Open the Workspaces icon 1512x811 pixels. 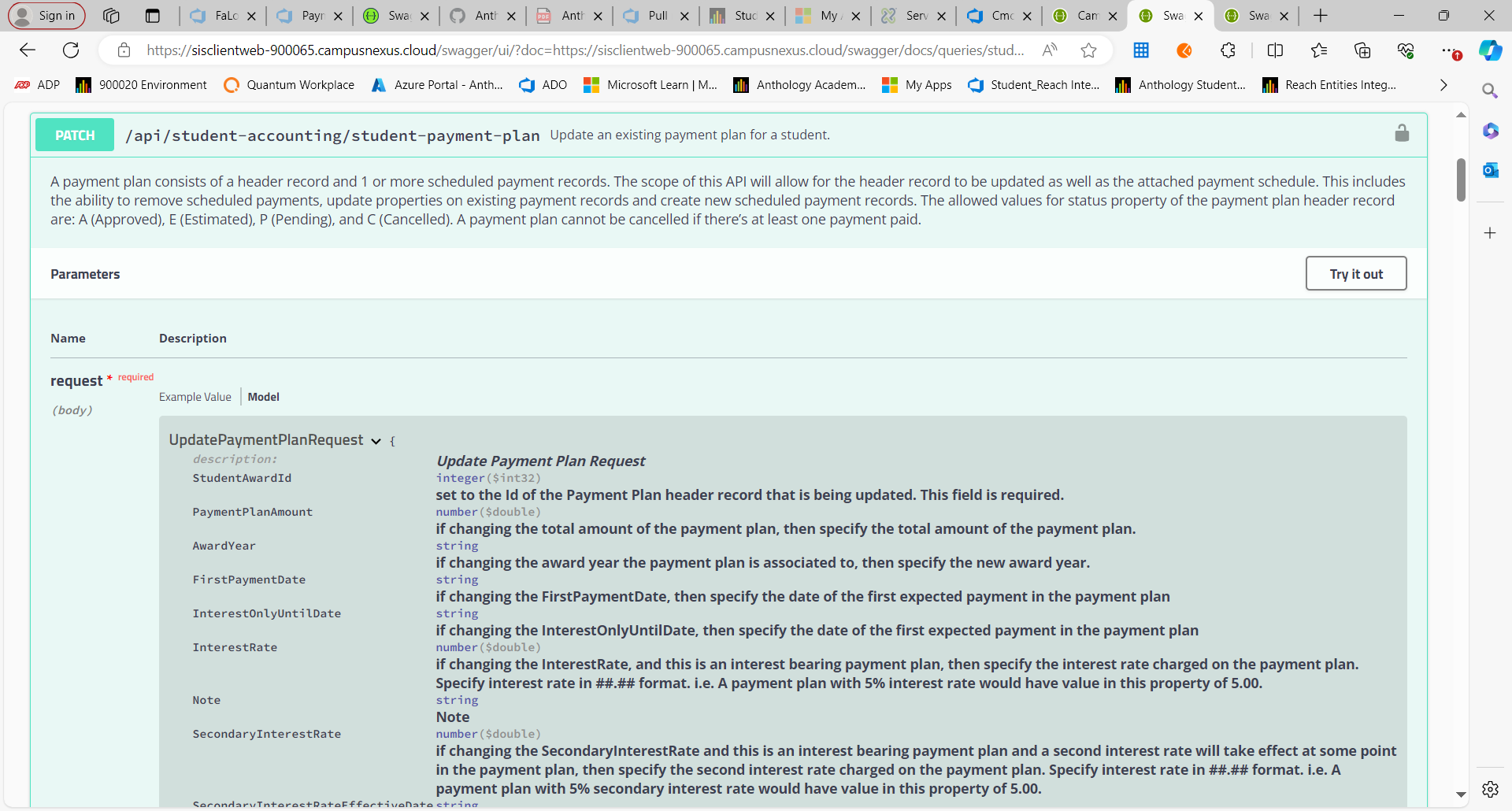coord(111,16)
